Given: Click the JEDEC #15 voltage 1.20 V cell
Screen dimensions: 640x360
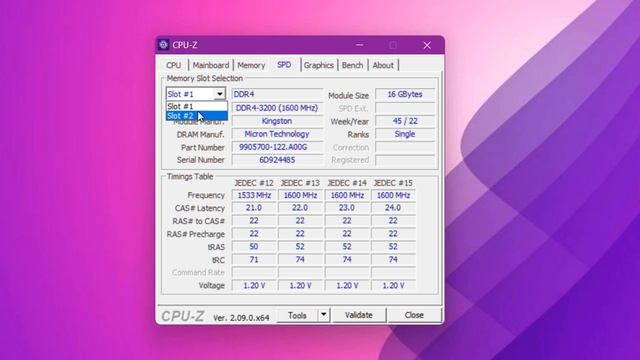Looking at the screenshot, I should tap(393, 286).
